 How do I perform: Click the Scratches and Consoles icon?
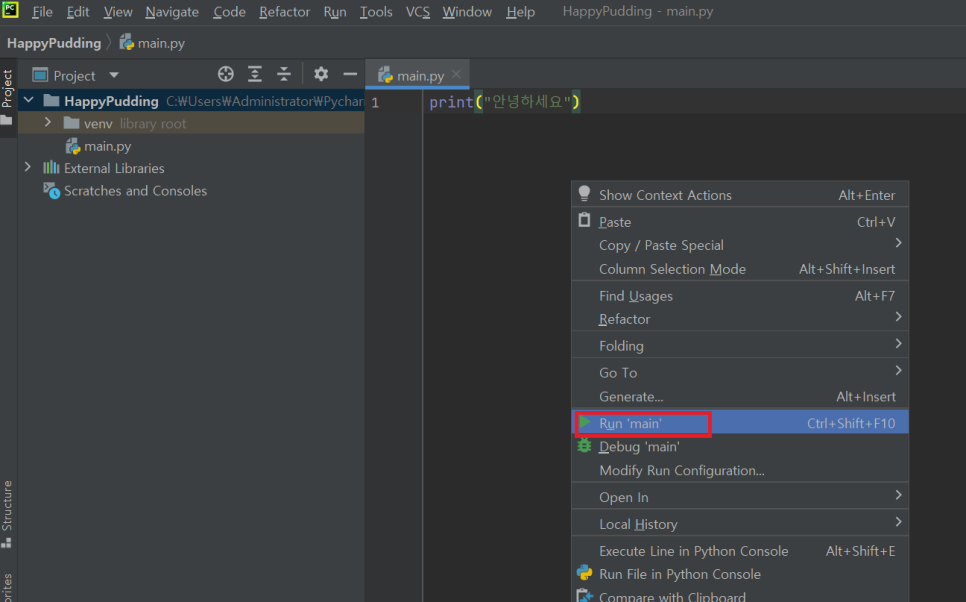(x=51, y=190)
